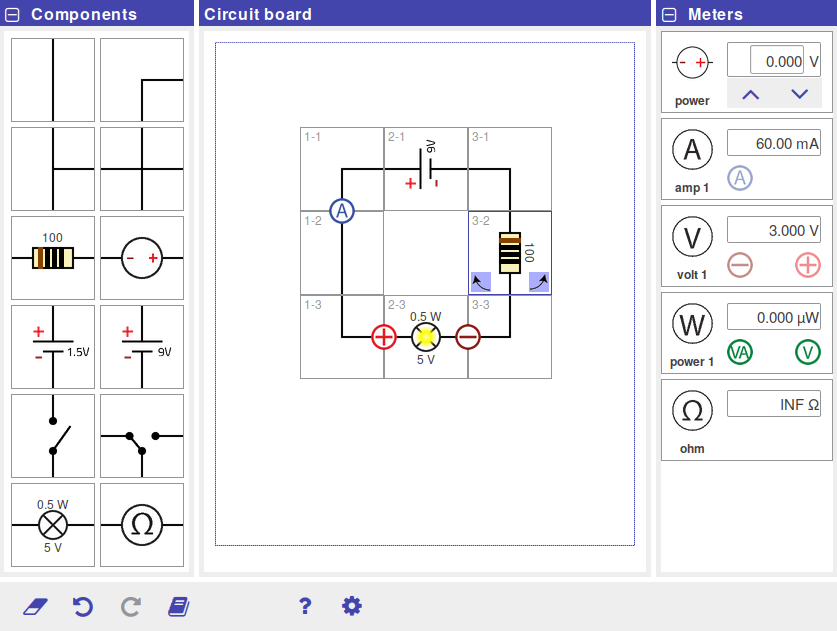Viewport: 837px width, 631px height.
Task: Toggle the amp 1 ammeter probe
Action: point(740,178)
